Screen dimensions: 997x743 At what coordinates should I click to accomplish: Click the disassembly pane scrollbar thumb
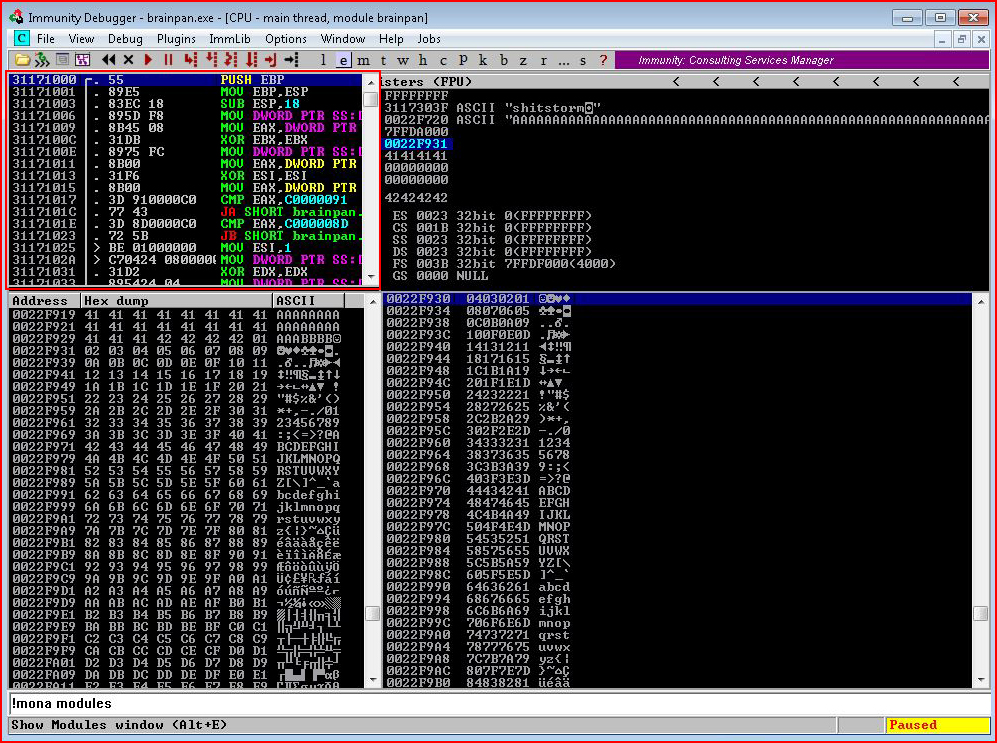(x=371, y=100)
